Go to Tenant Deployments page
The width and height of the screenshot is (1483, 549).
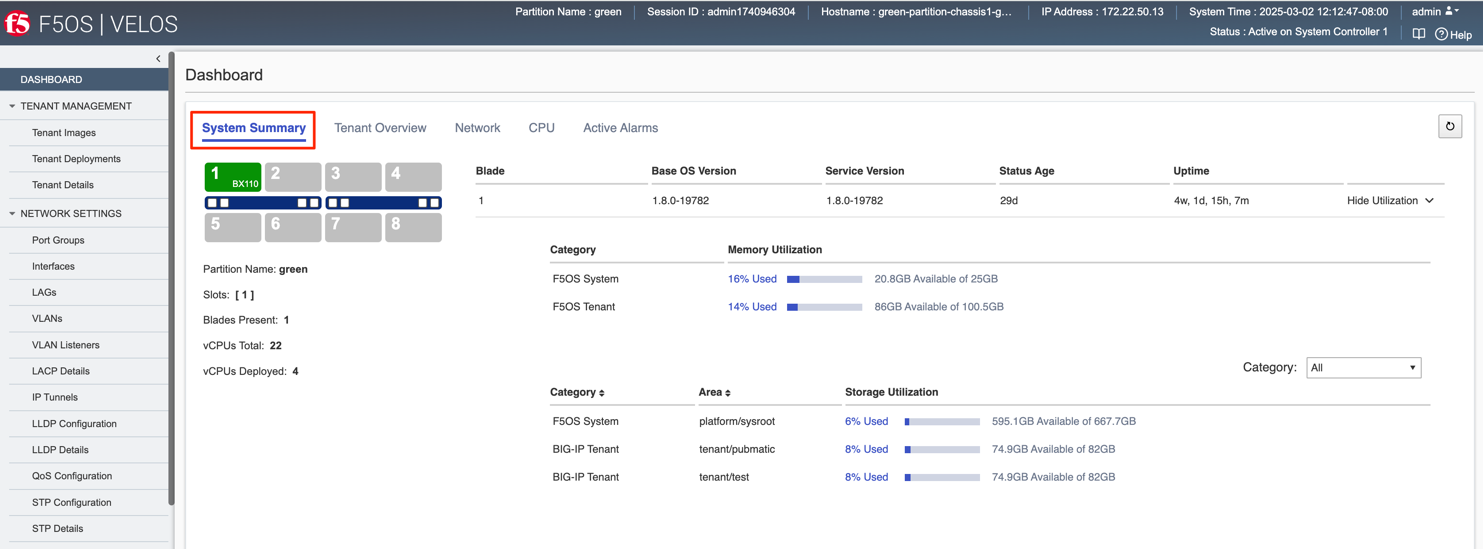(76, 159)
